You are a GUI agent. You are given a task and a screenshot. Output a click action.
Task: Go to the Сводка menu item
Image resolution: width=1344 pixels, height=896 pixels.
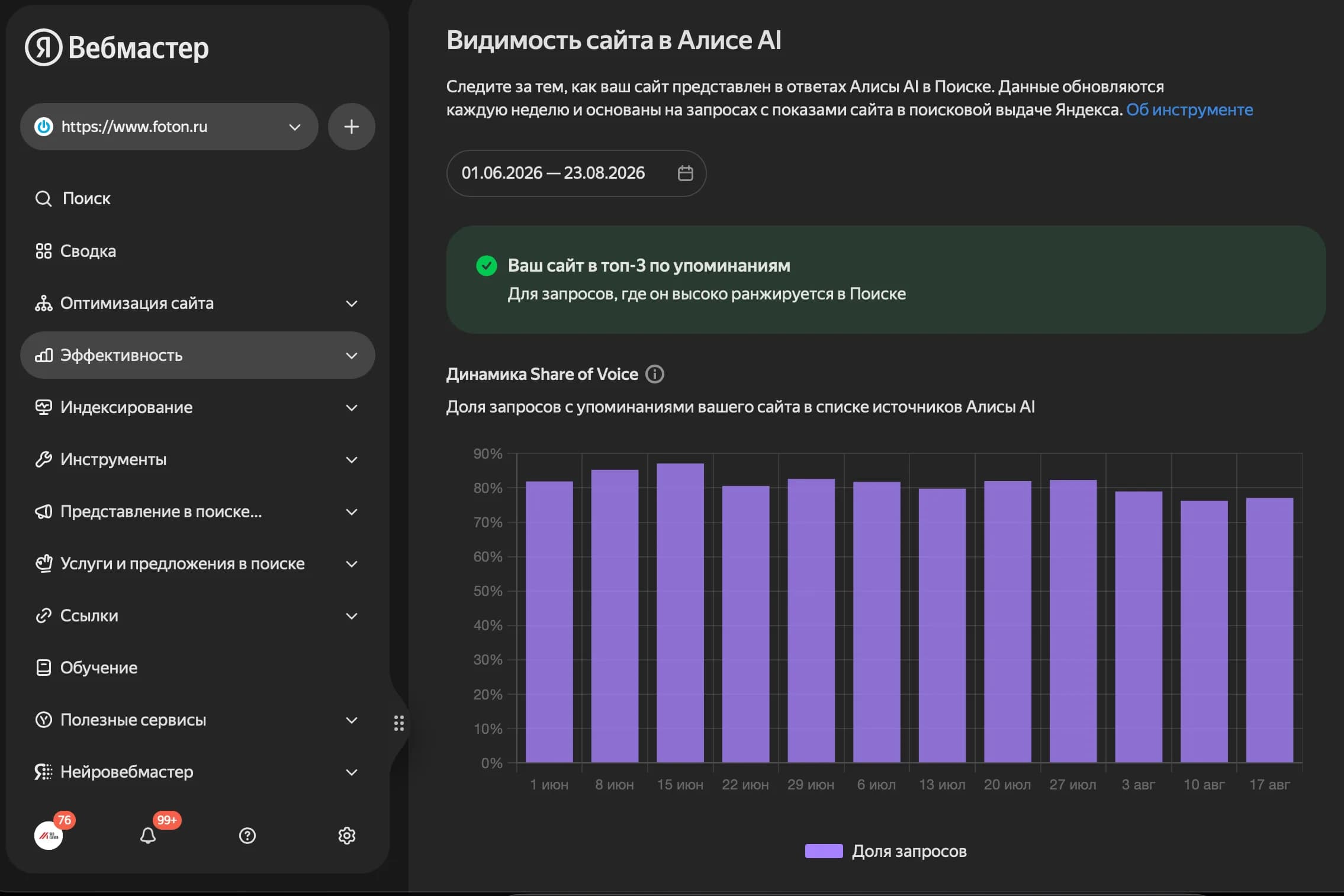pyautogui.click(x=198, y=251)
